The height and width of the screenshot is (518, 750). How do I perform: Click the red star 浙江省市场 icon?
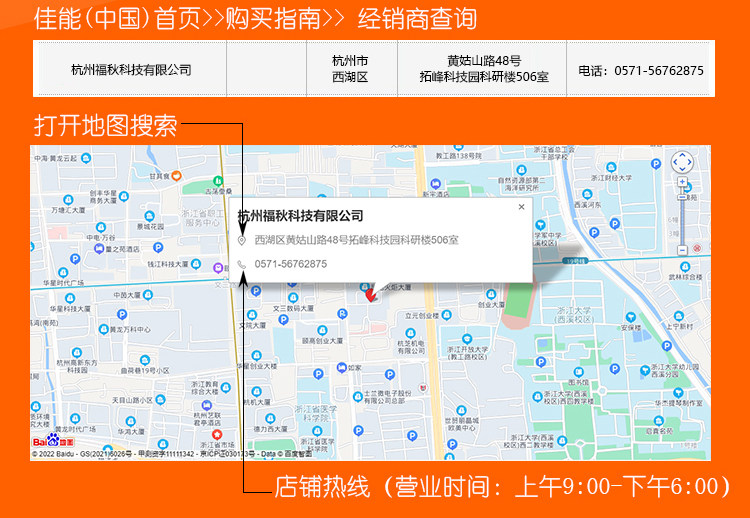point(217,434)
